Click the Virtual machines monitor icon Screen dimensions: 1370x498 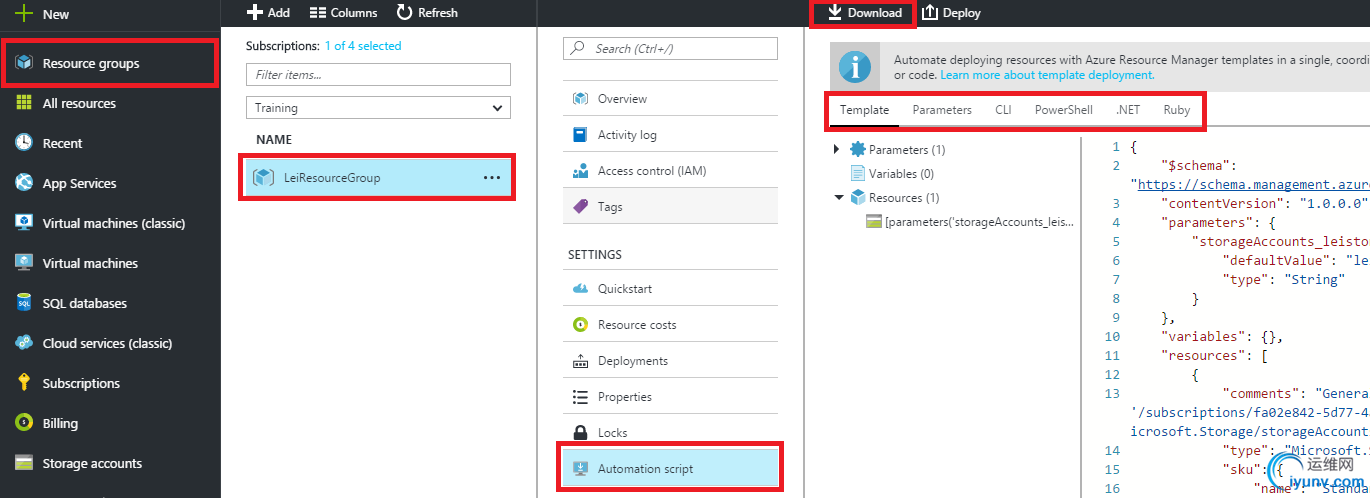click(24, 263)
